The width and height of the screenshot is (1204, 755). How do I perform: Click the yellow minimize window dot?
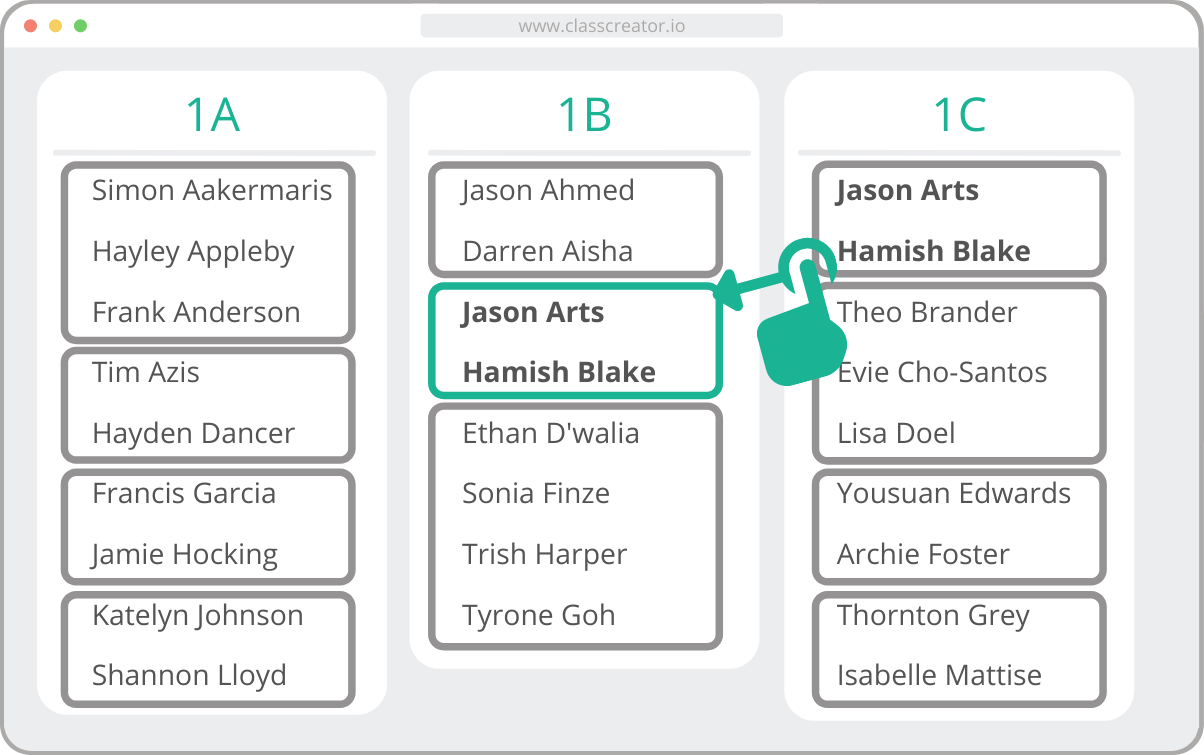55,25
